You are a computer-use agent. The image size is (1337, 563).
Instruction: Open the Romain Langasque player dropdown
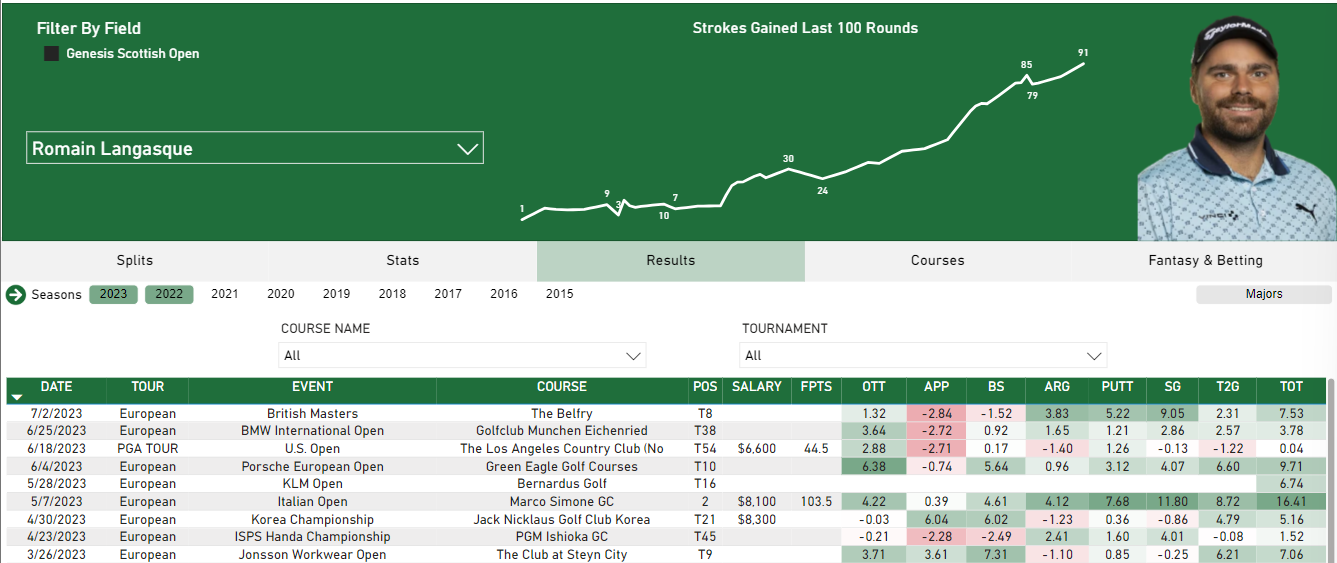click(255, 148)
